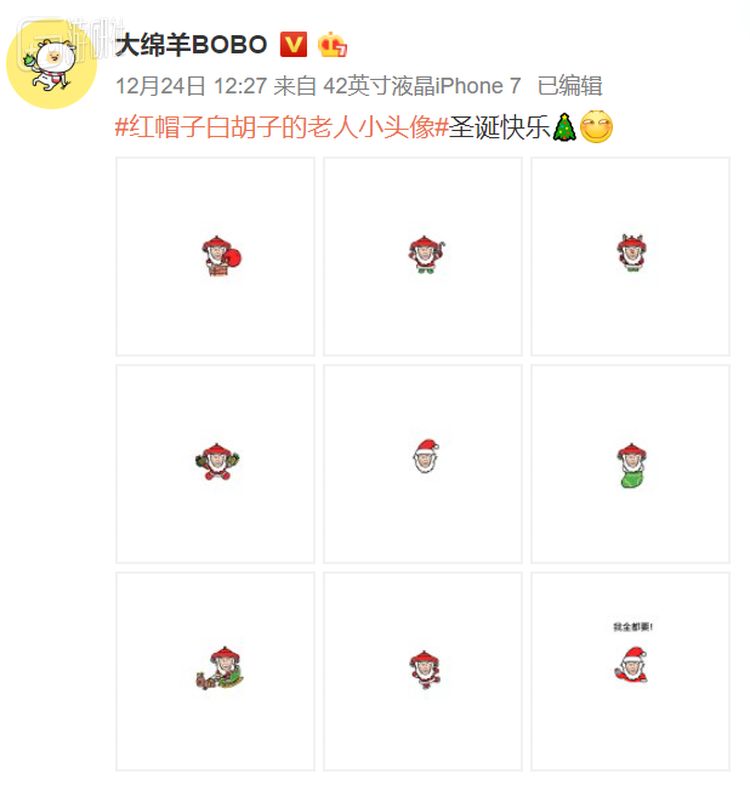Open the middle thumbnail in the bottom row
Viewport: 750px width, 785px height.
coord(423,672)
